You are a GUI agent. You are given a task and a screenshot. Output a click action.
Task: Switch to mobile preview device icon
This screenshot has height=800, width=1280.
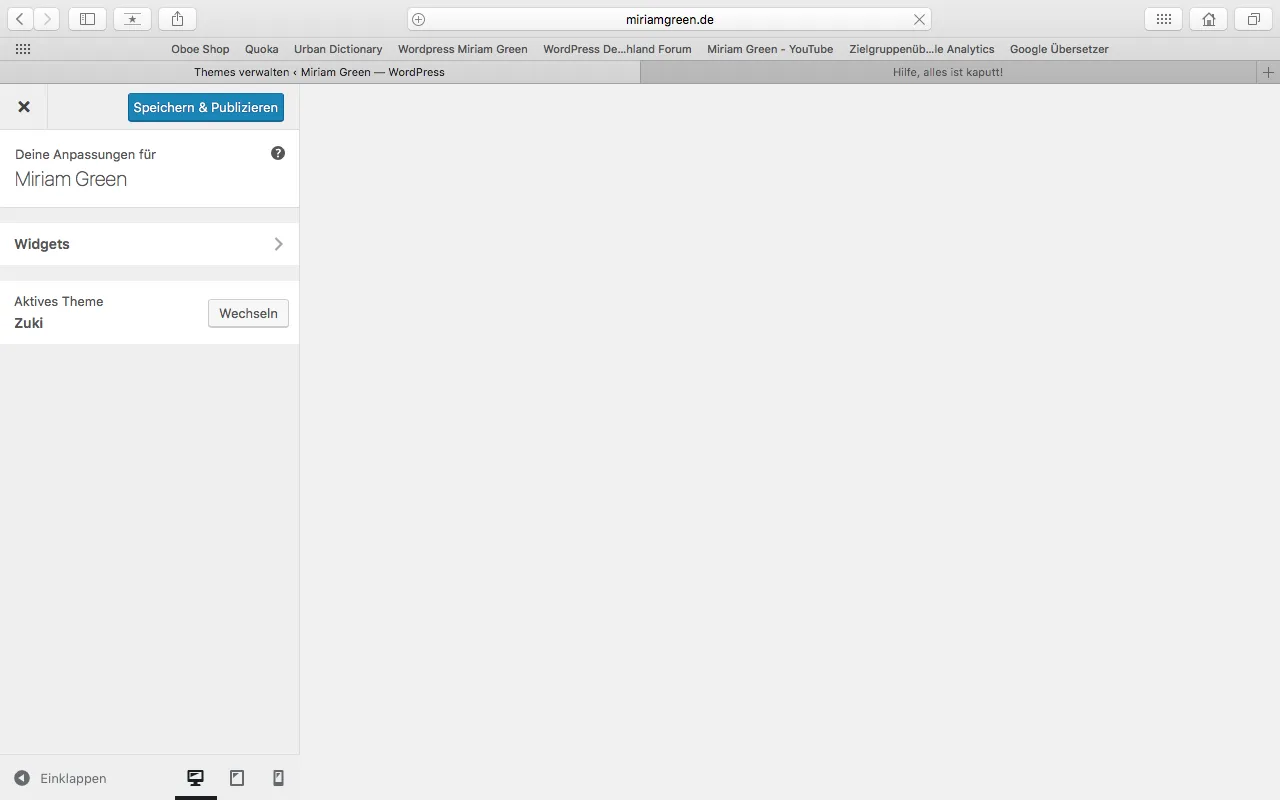279,778
